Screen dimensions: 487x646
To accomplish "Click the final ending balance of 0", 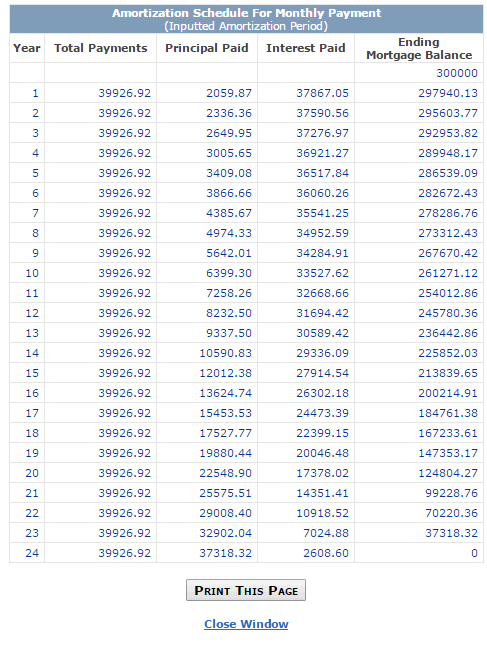I will [x=419, y=553].
